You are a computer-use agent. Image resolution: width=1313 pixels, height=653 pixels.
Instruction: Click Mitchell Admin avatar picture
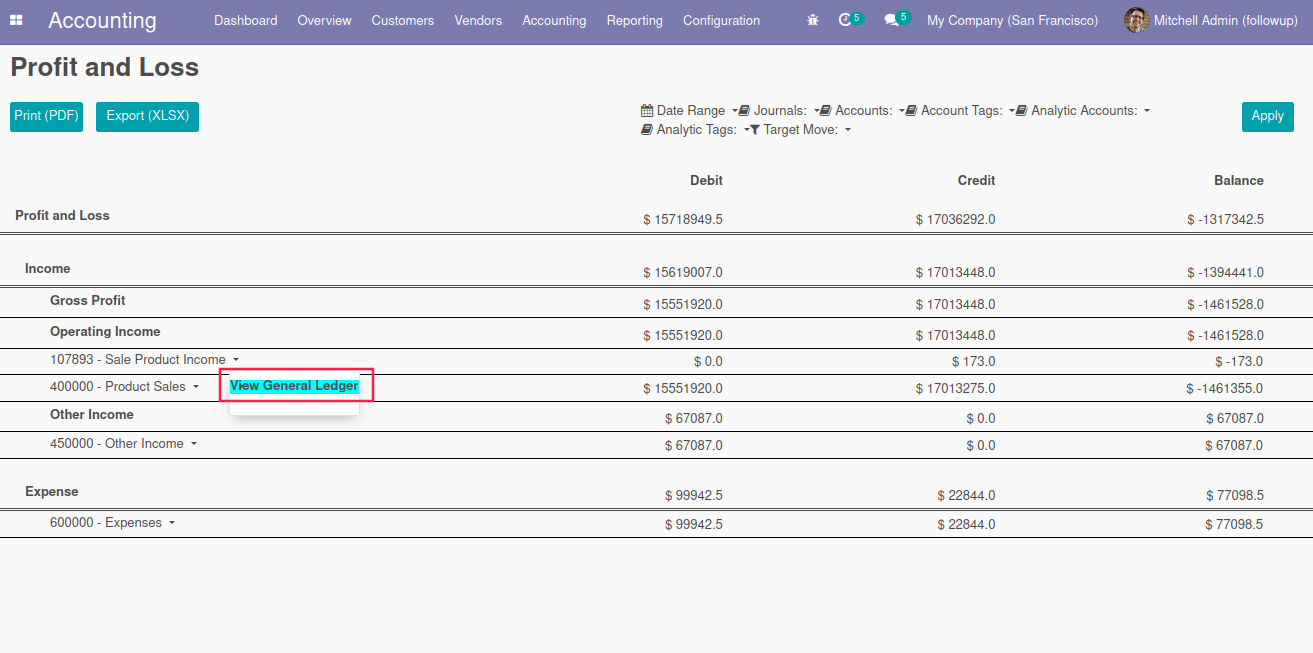coord(1136,20)
